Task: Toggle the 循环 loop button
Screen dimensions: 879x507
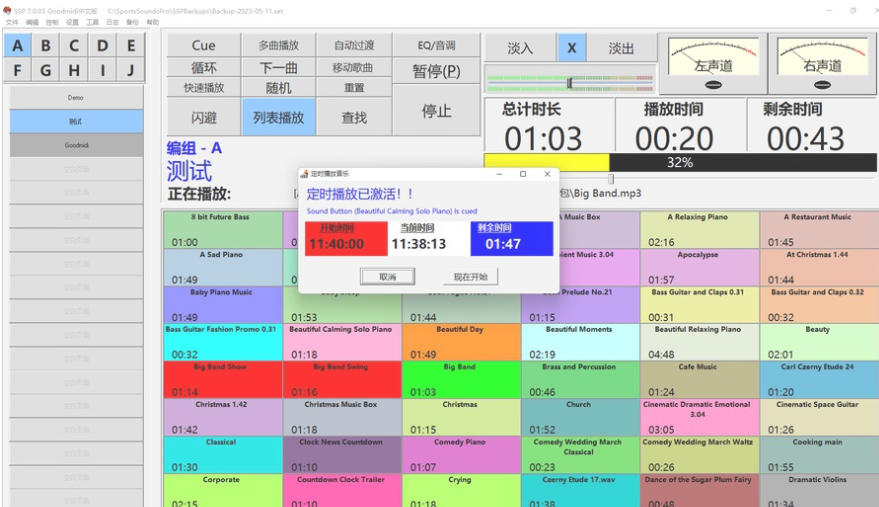Action: pos(203,68)
